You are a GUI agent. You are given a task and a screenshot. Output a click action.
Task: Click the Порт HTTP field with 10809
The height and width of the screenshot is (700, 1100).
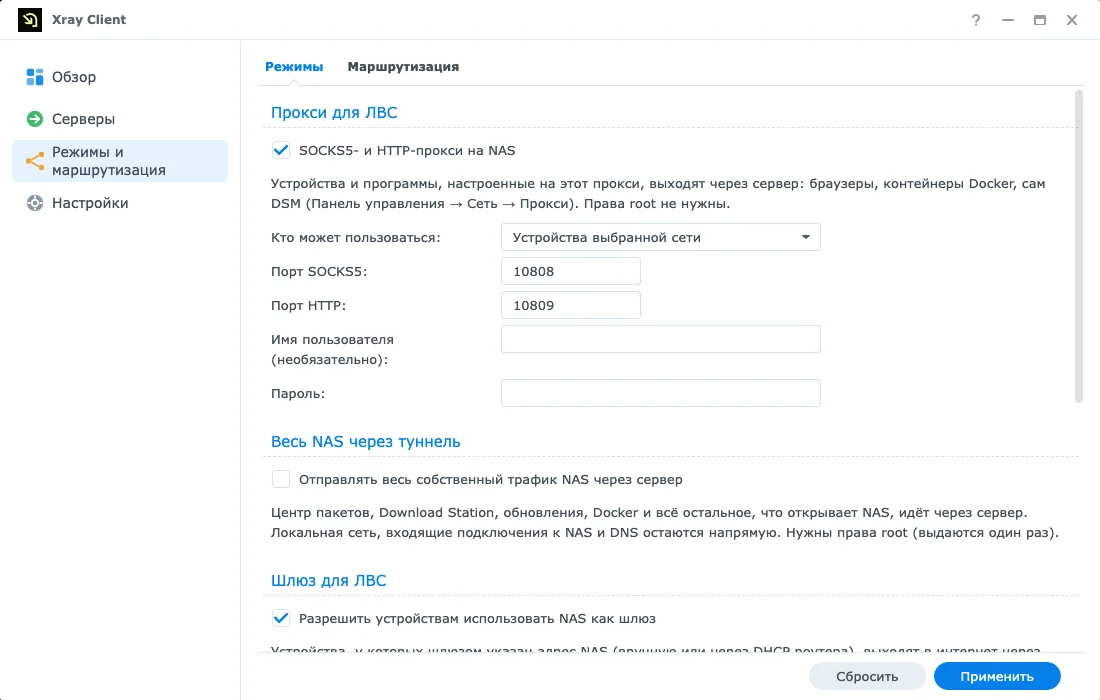click(x=570, y=305)
